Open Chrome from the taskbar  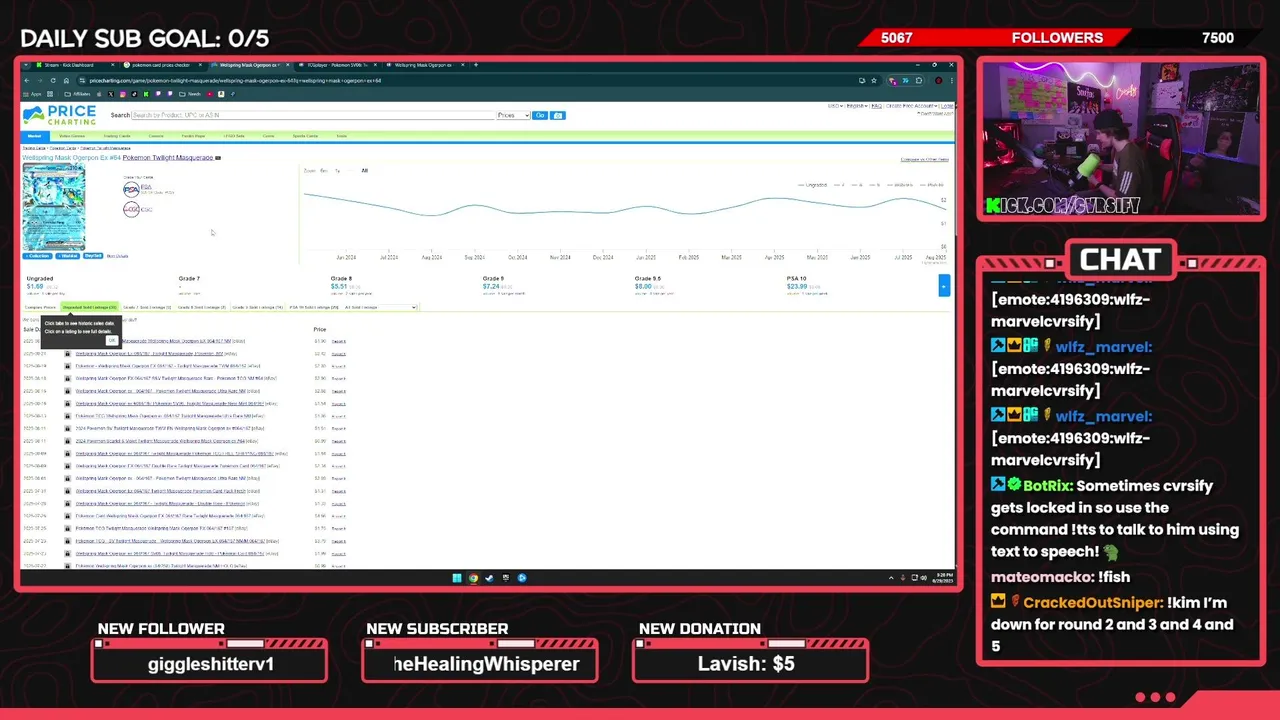pyautogui.click(x=473, y=577)
